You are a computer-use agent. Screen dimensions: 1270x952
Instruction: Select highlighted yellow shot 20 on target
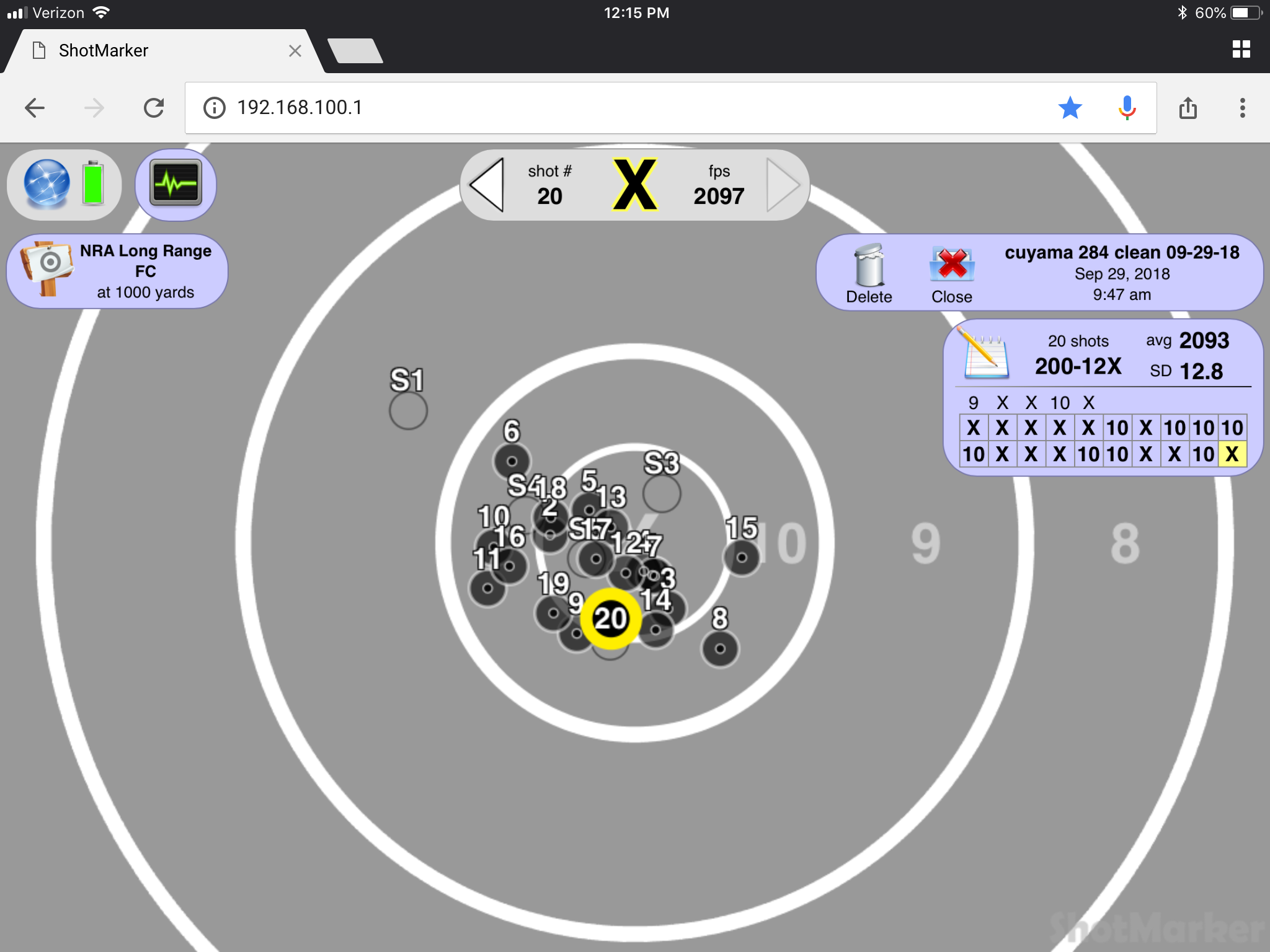[x=610, y=619]
